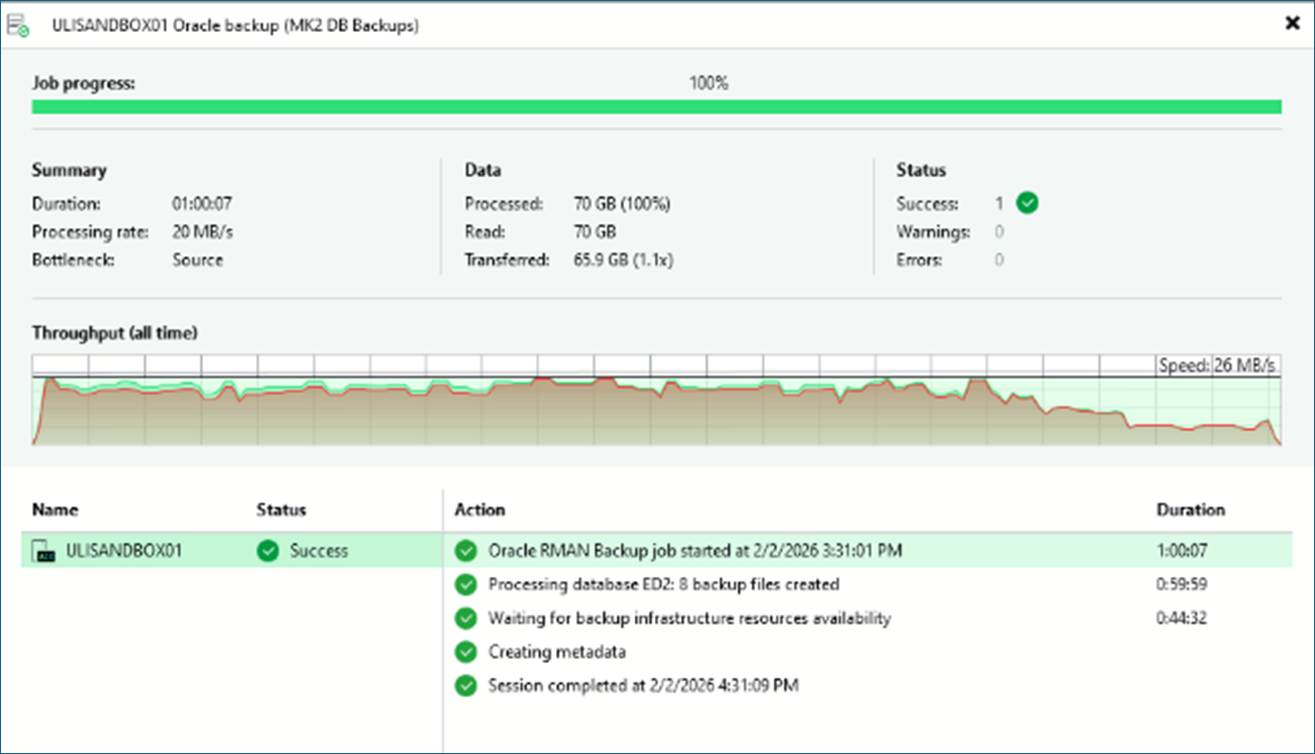Click the Success text in ULISANDBOX01 row
Image resolution: width=1315 pixels, height=754 pixels.
[x=319, y=550]
